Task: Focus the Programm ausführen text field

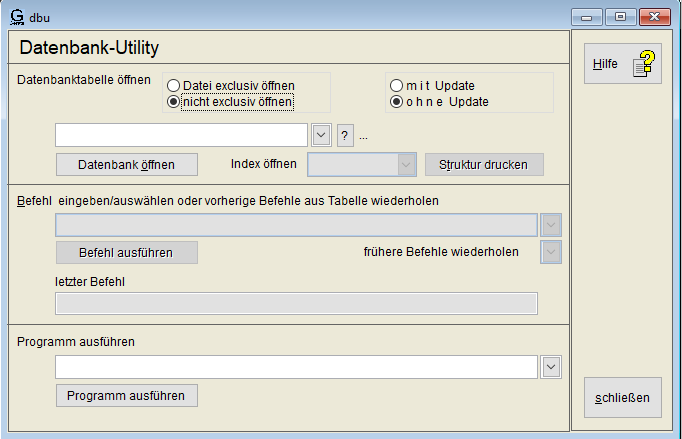Action: pos(297,367)
